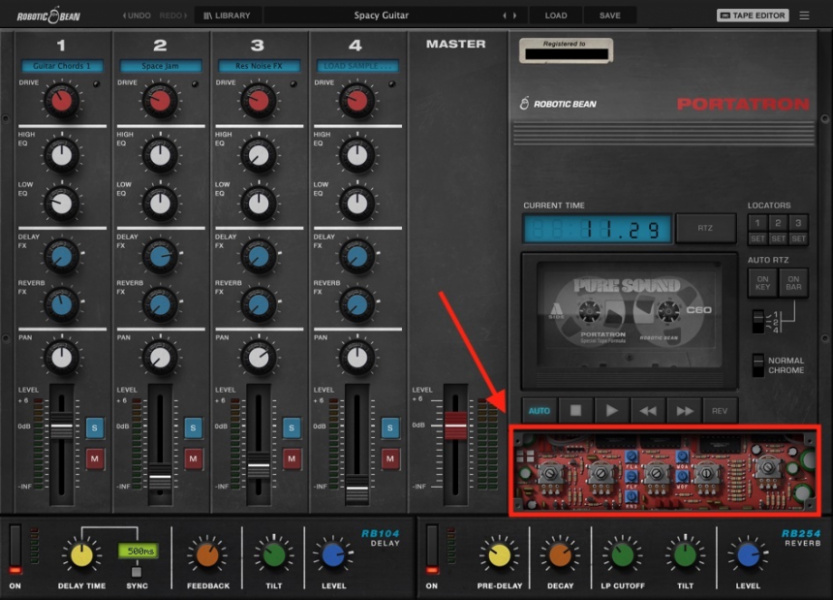This screenshot has width=833, height=600.
Task: Click UNDO in the top bar
Action: 137,15
